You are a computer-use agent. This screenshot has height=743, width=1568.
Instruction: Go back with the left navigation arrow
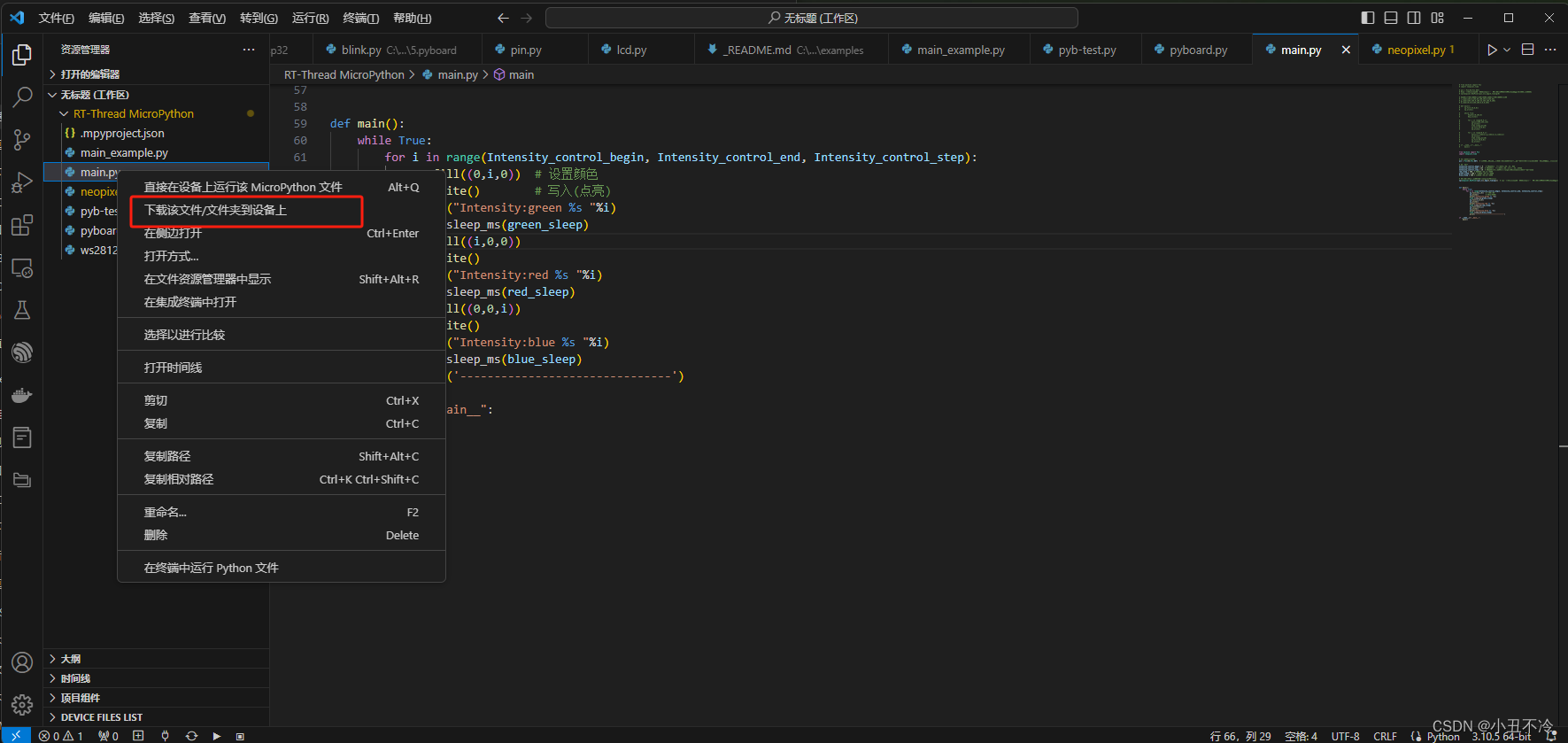pyautogui.click(x=503, y=18)
